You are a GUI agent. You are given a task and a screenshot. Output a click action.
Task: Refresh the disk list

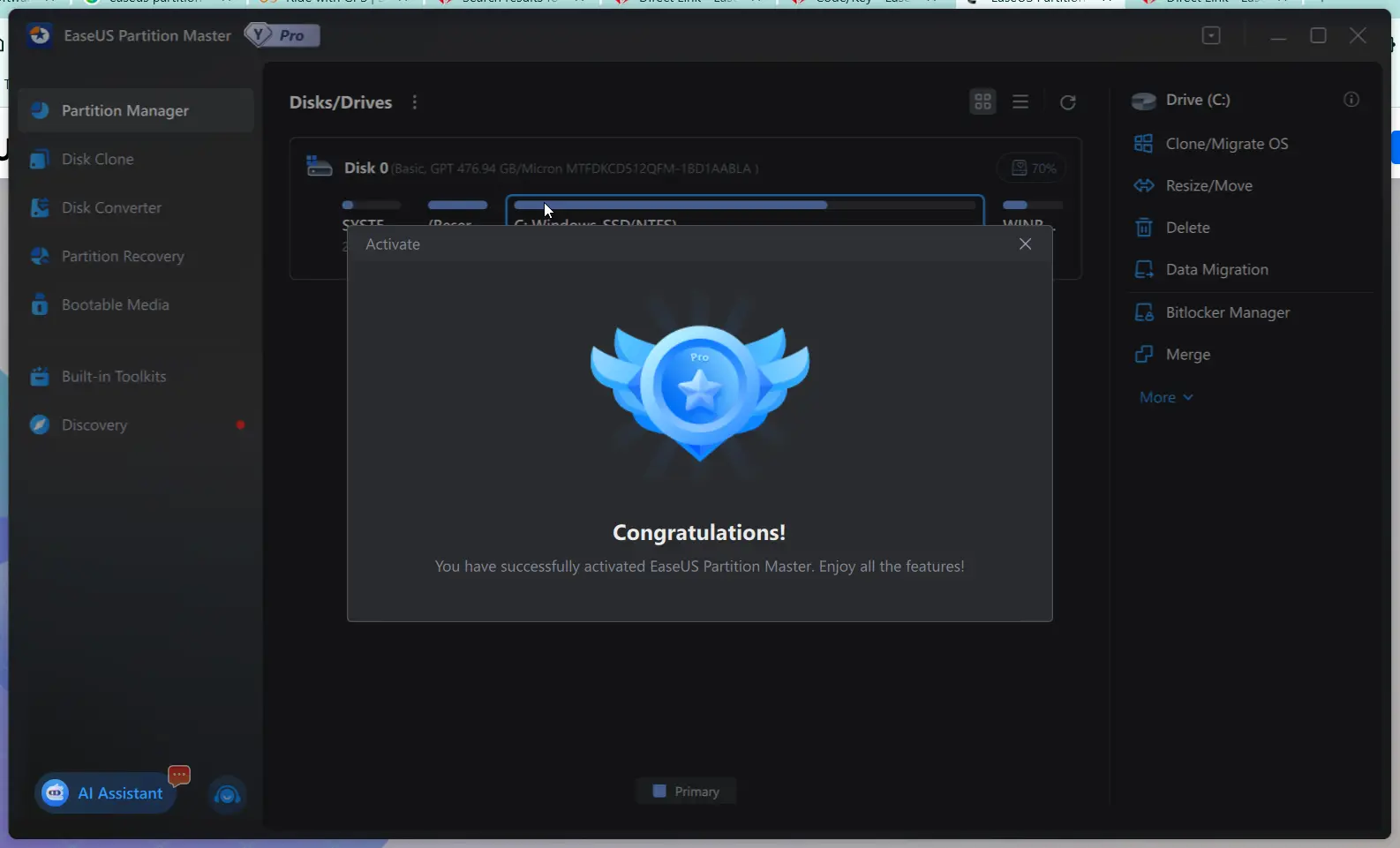(1068, 102)
